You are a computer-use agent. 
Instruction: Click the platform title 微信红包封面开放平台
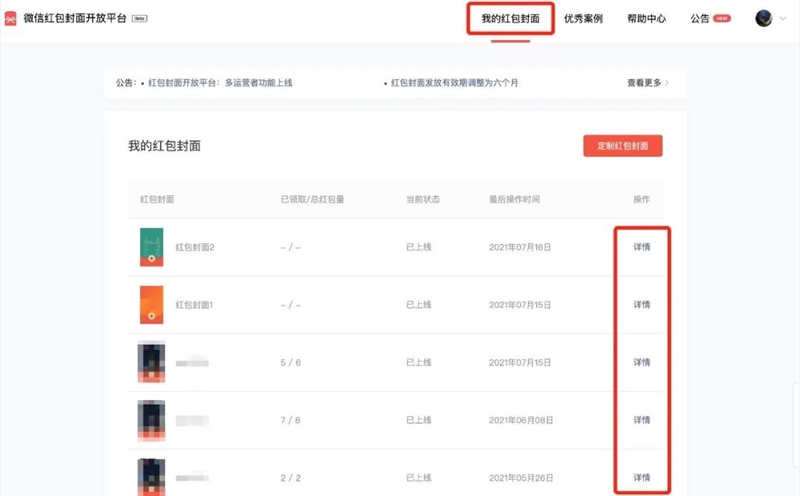74,18
